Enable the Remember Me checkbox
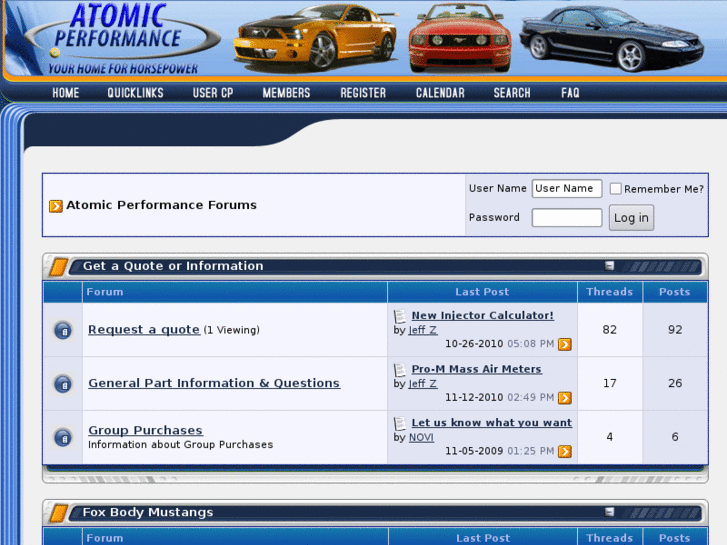 [615, 188]
